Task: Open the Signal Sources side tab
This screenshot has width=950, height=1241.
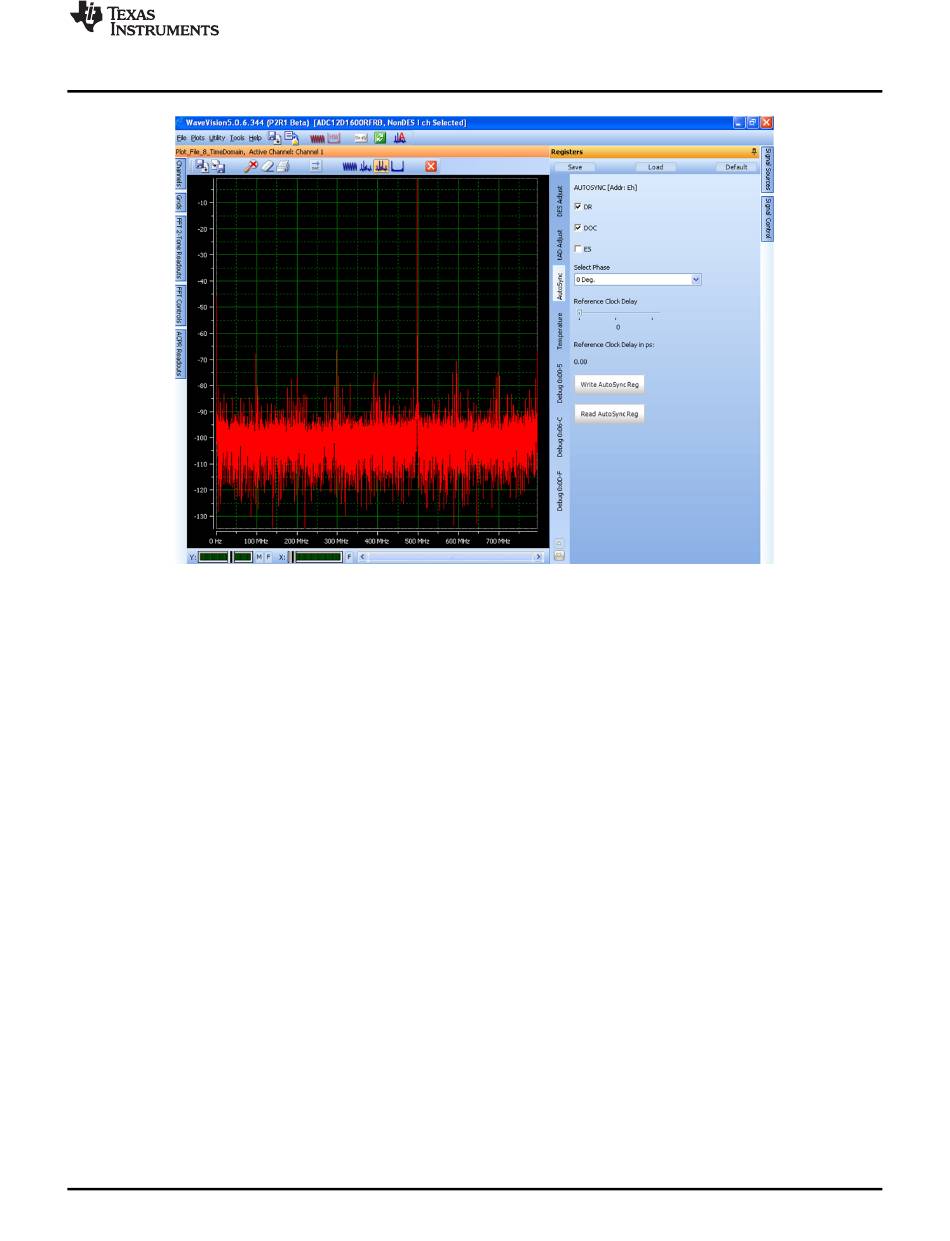Action: (x=767, y=170)
